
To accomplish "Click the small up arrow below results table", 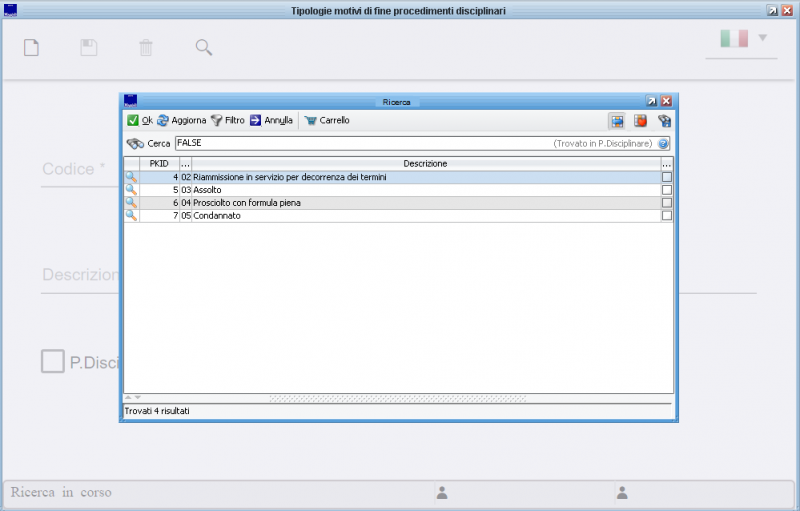I will click(x=129, y=397).
